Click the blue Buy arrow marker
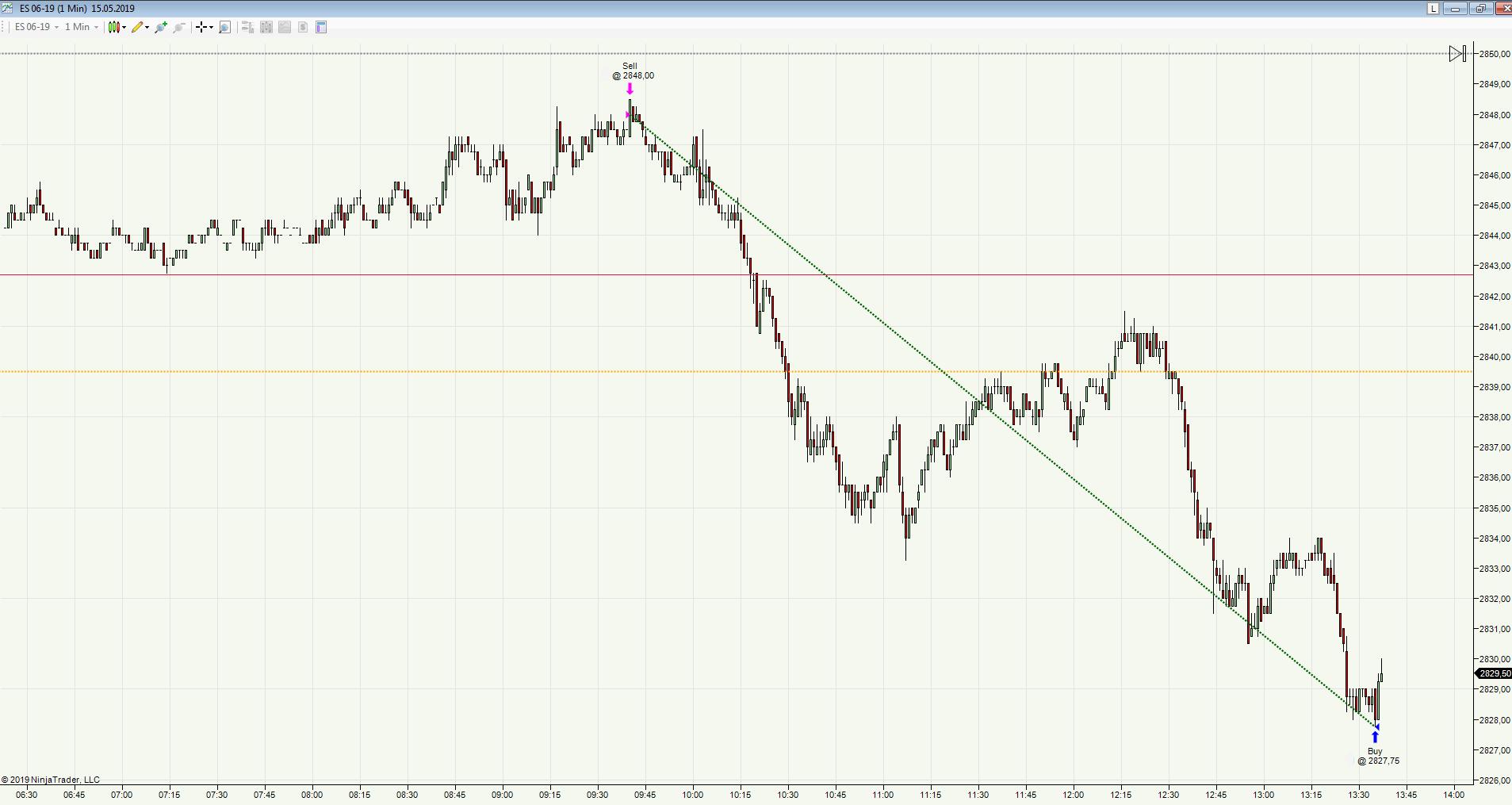 click(1375, 738)
